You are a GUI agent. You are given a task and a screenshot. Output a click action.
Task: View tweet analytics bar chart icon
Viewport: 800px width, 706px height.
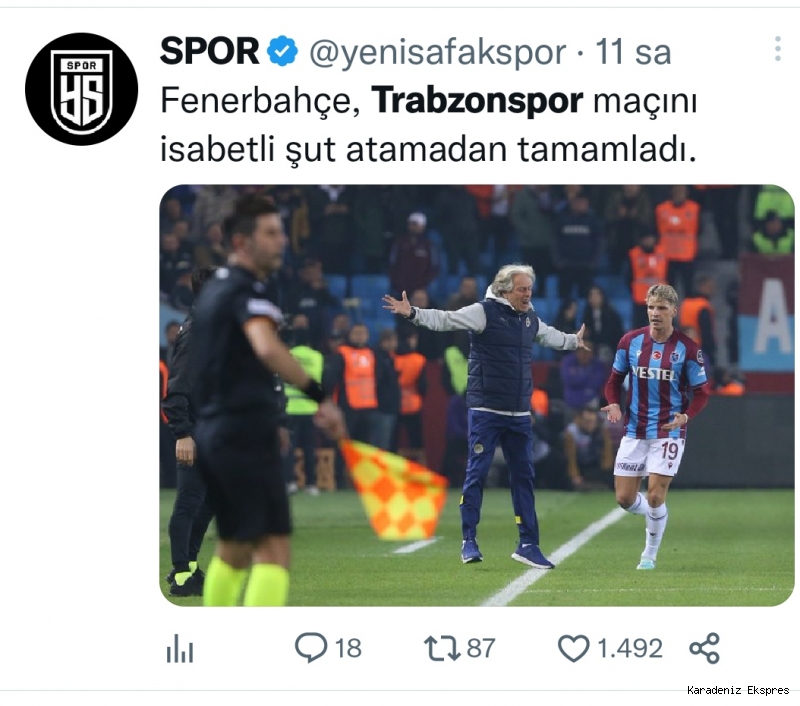tap(180, 648)
